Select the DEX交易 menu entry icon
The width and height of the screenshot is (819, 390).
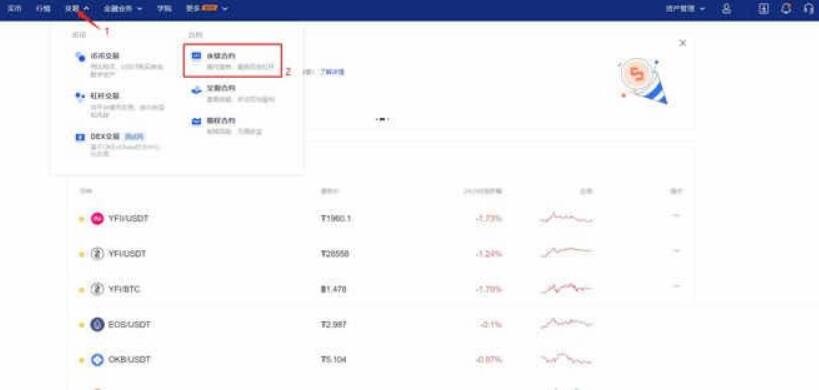pos(80,137)
